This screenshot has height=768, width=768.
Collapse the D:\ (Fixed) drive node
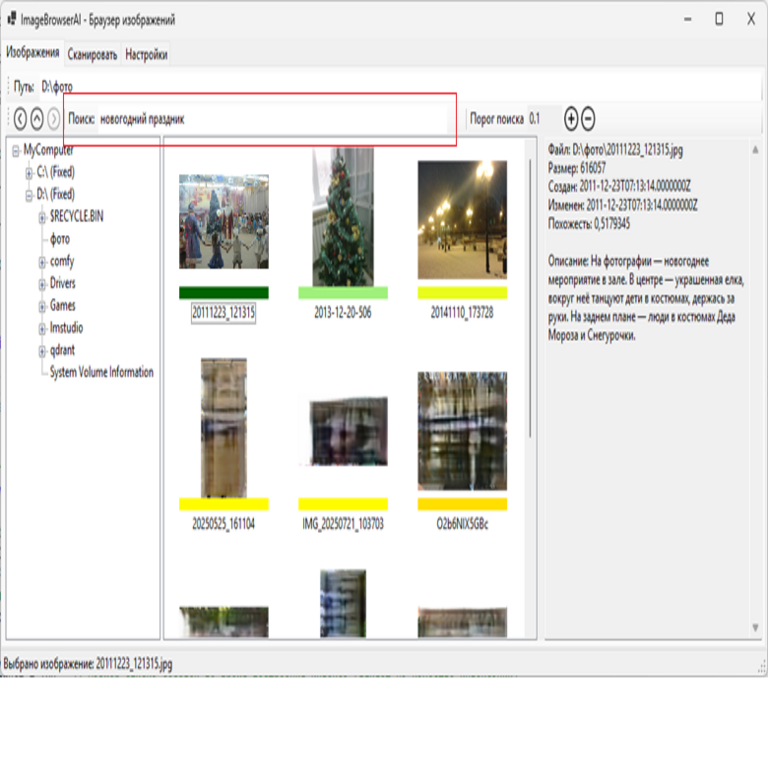[x=29, y=194]
